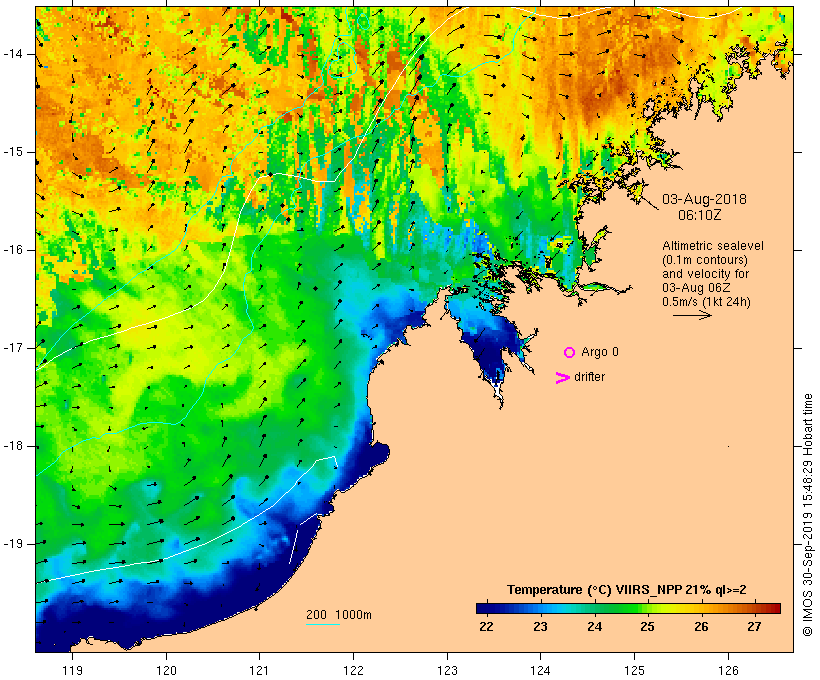Click longitude axis label 122

tap(354, 670)
